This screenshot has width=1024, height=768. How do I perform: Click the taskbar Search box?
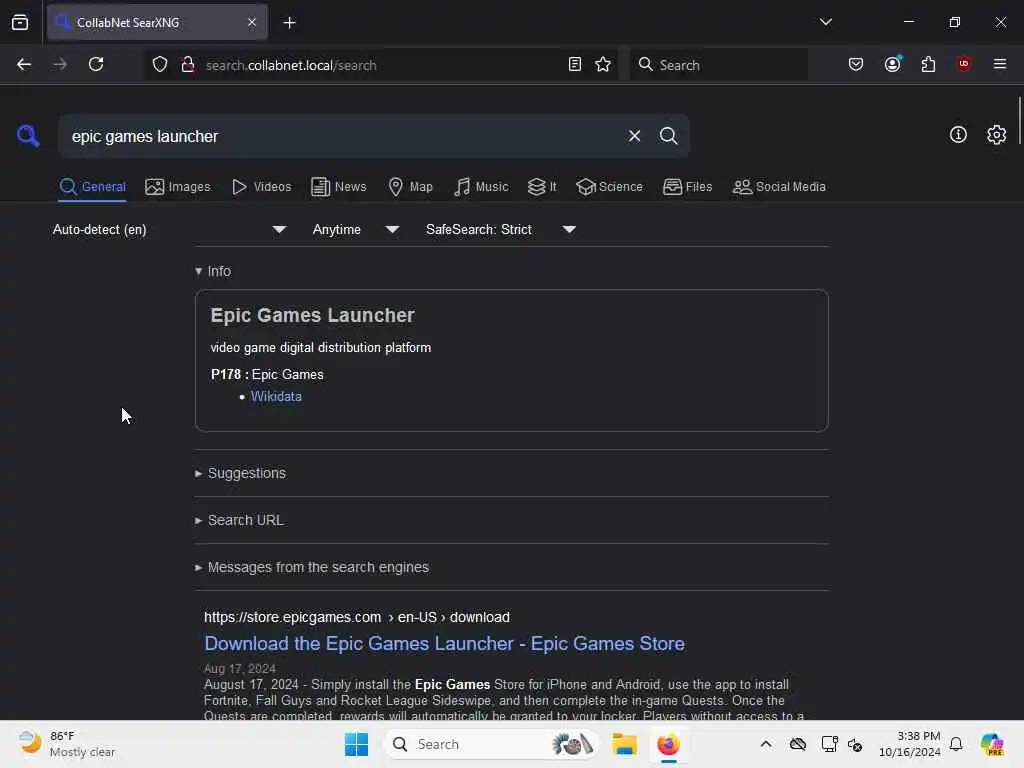[x=491, y=744]
